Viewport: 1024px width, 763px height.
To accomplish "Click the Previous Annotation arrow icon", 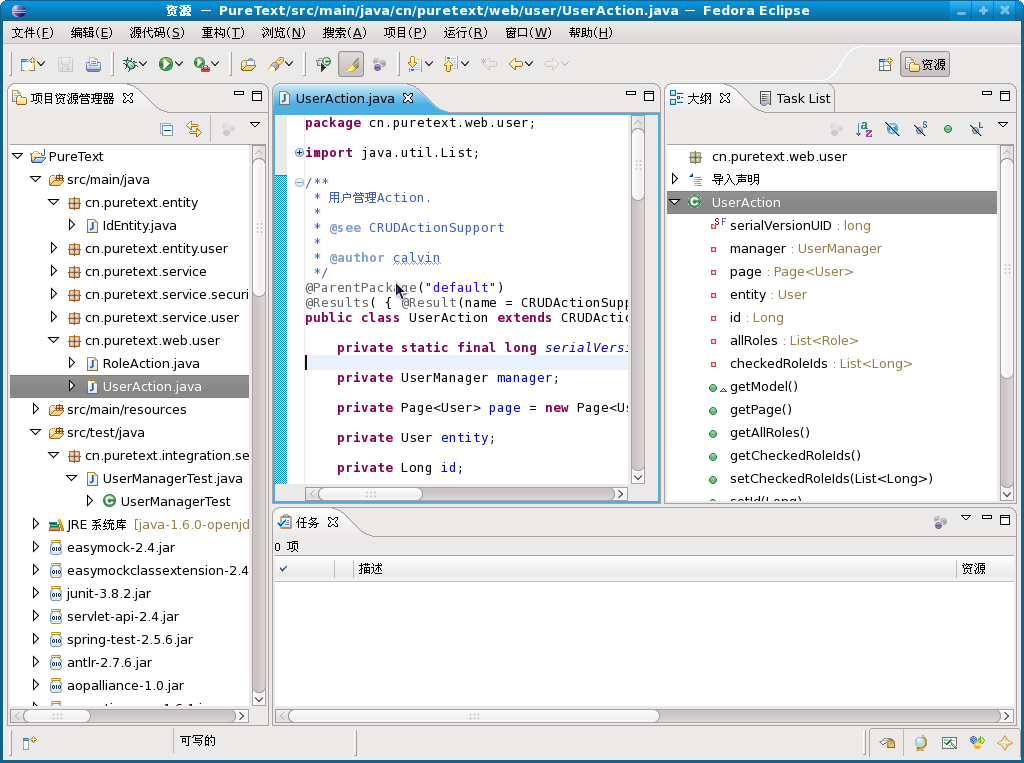I will (x=451, y=64).
